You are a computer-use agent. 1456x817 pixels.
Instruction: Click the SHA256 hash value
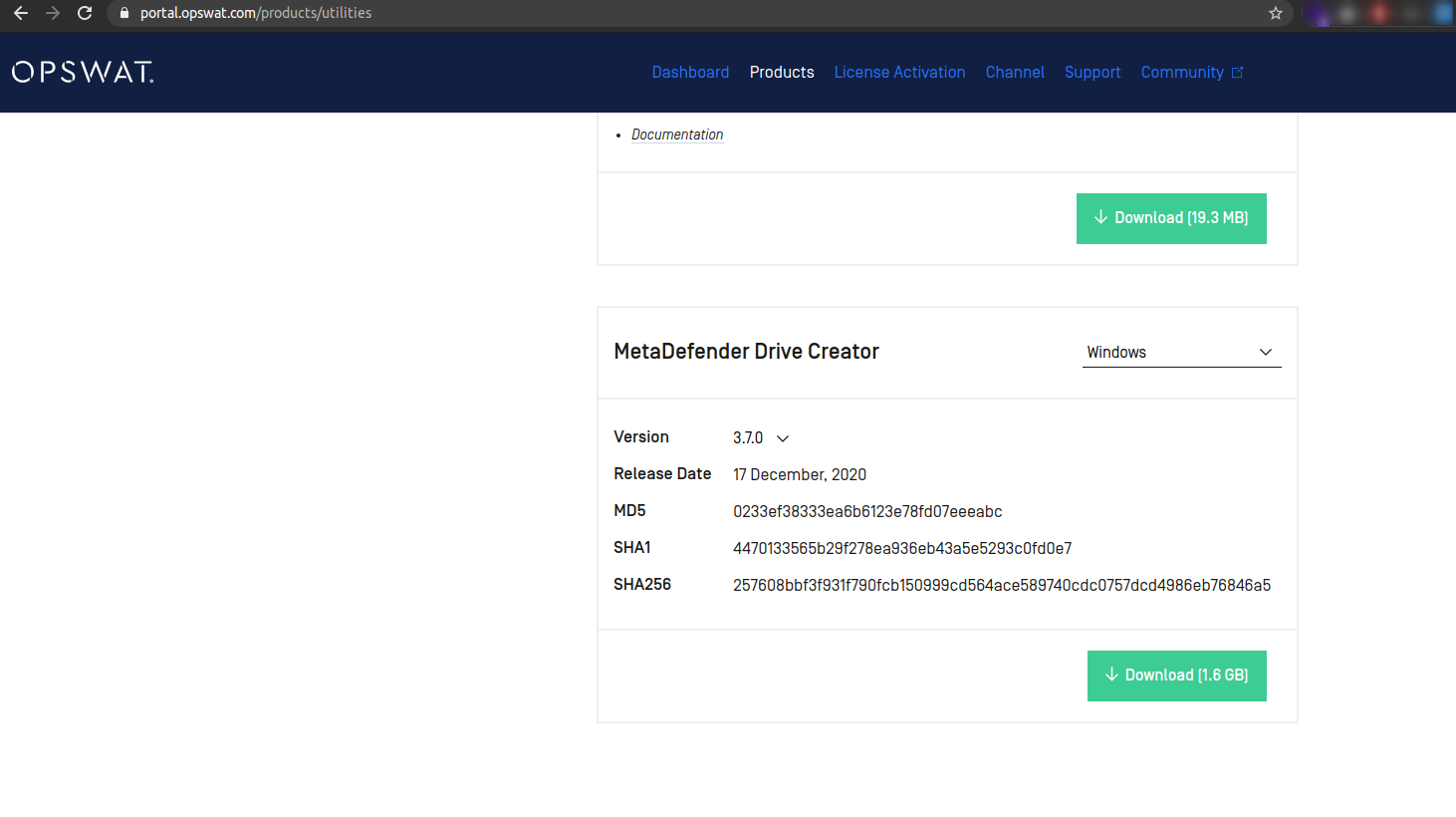(x=1002, y=585)
